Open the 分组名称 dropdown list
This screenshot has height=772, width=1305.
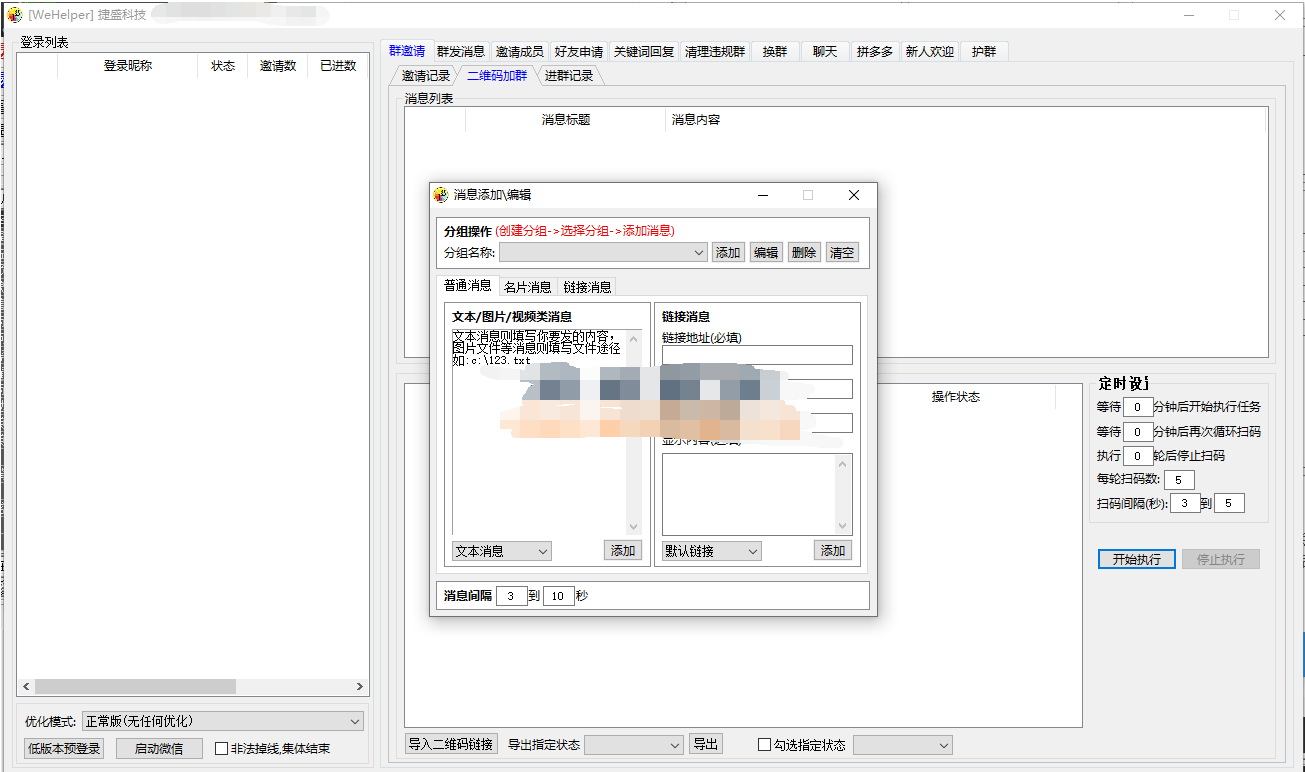(x=699, y=253)
